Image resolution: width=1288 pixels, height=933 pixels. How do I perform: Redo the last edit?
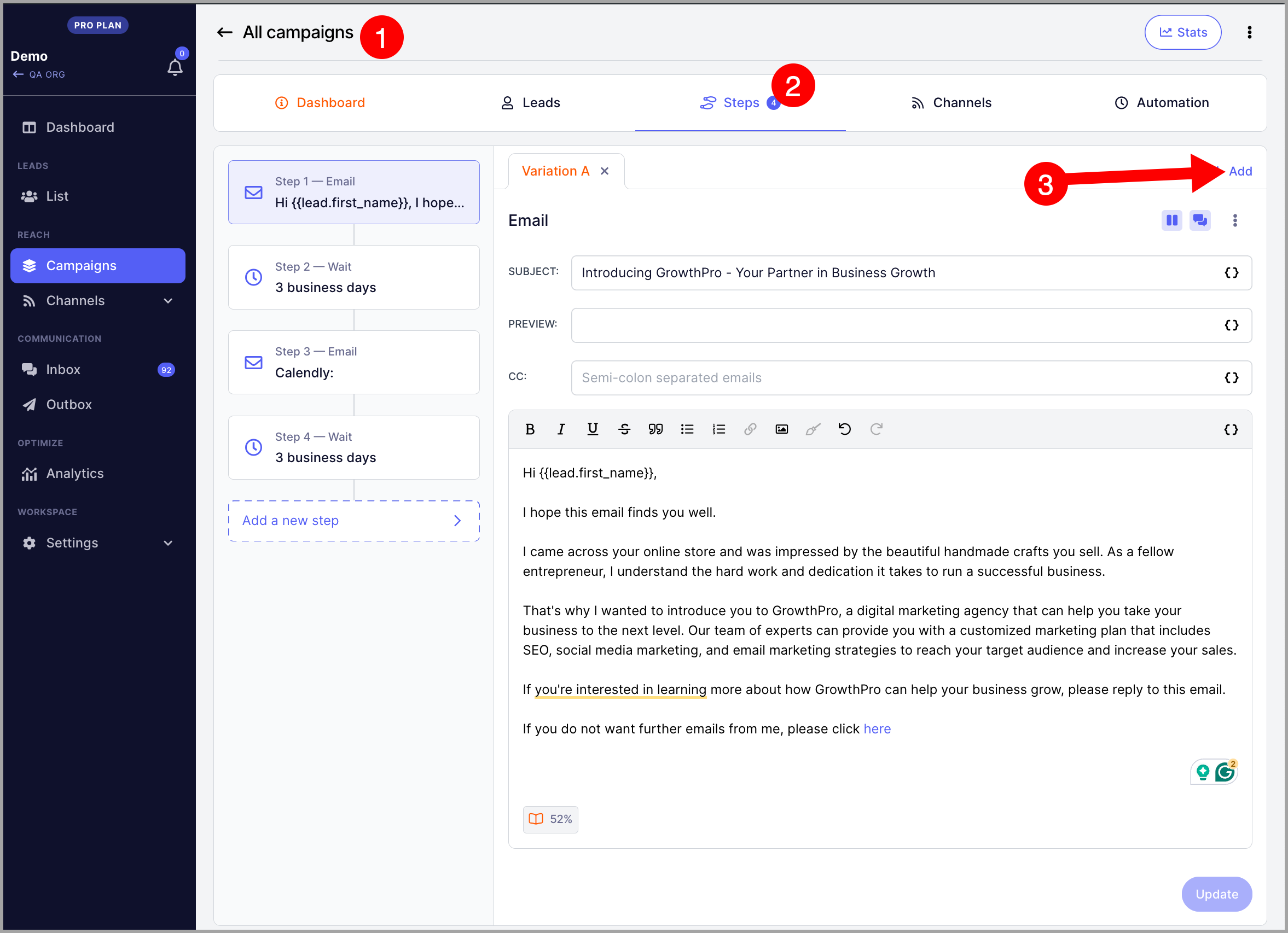click(877, 430)
